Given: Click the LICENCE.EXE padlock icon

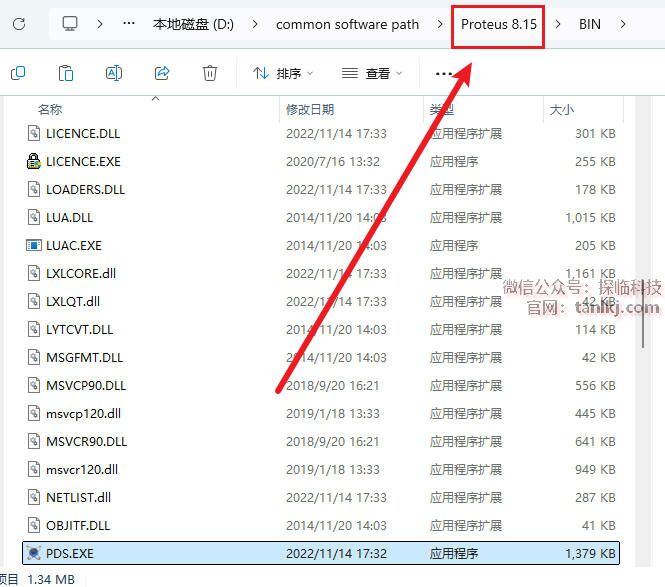Looking at the screenshot, I should [34, 162].
